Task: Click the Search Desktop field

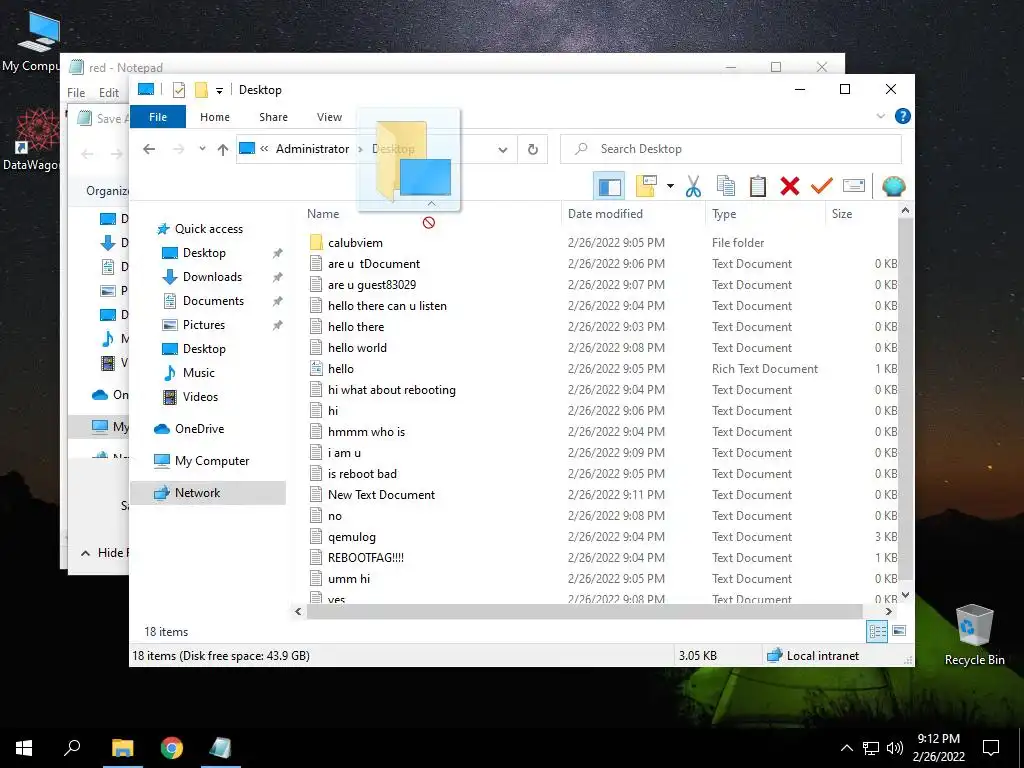Action: 731,149
